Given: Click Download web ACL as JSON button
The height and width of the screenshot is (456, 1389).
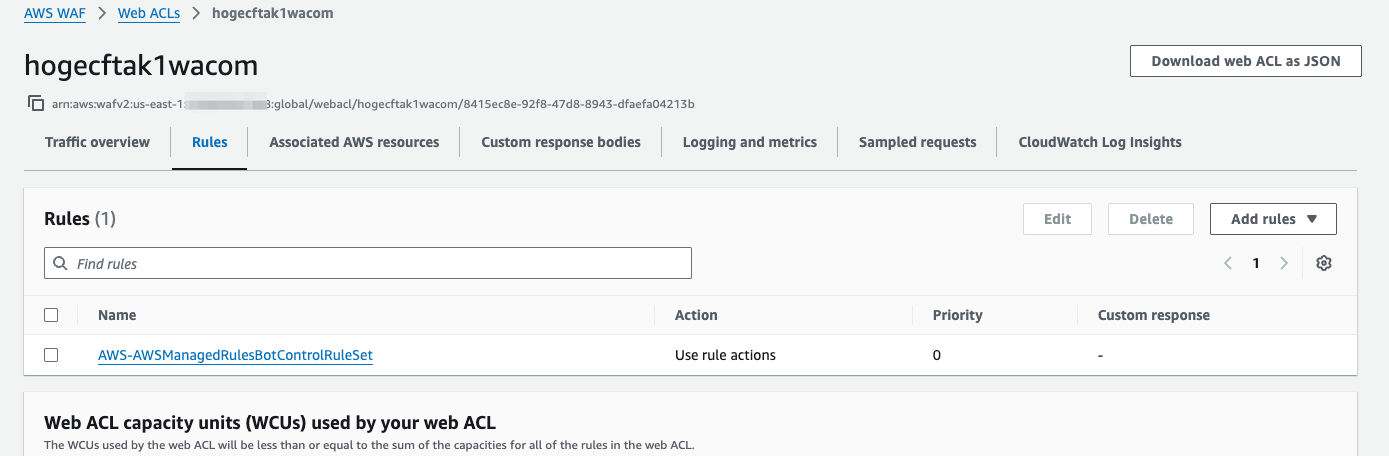Looking at the screenshot, I should pyautogui.click(x=1246, y=61).
